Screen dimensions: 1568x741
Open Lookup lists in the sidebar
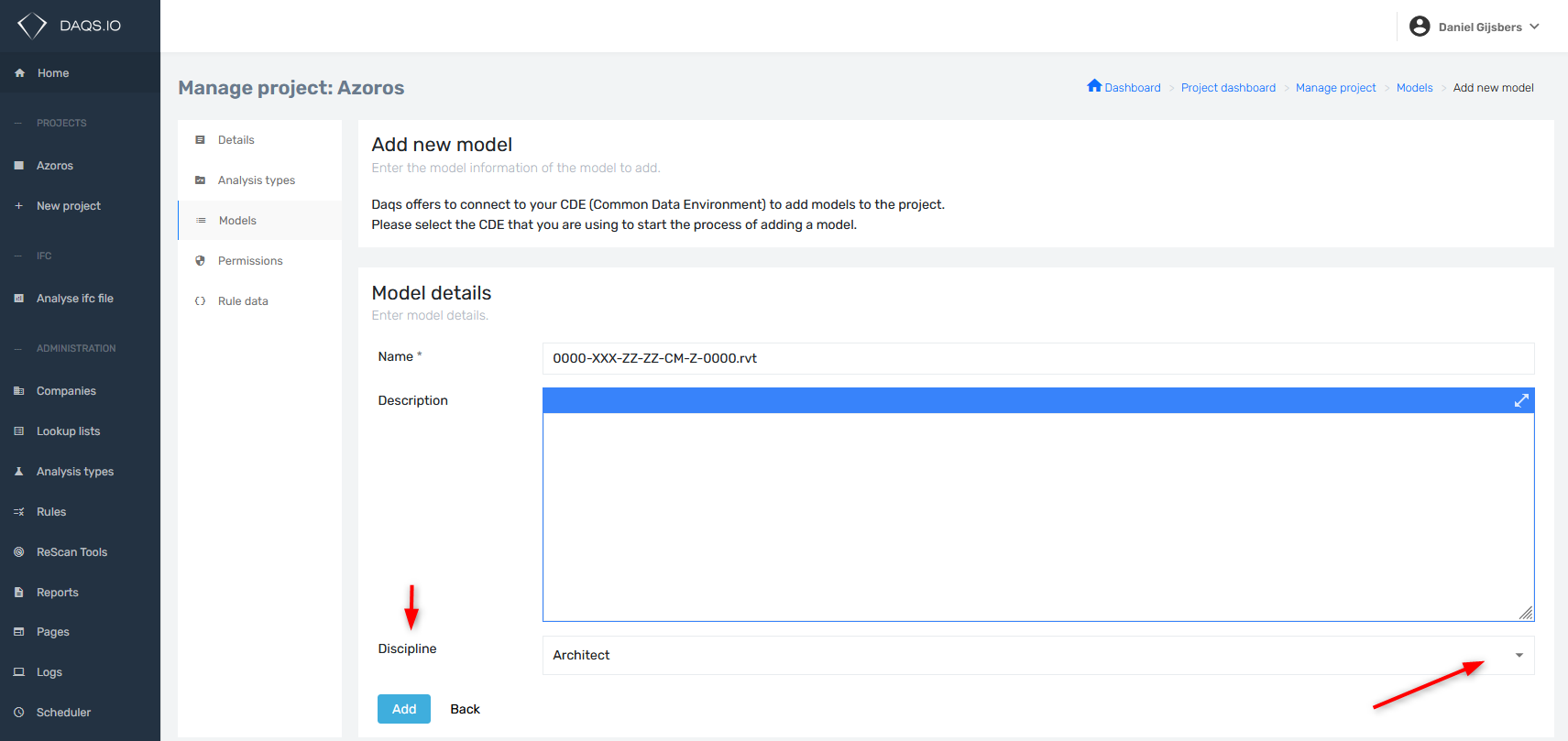pos(80,431)
